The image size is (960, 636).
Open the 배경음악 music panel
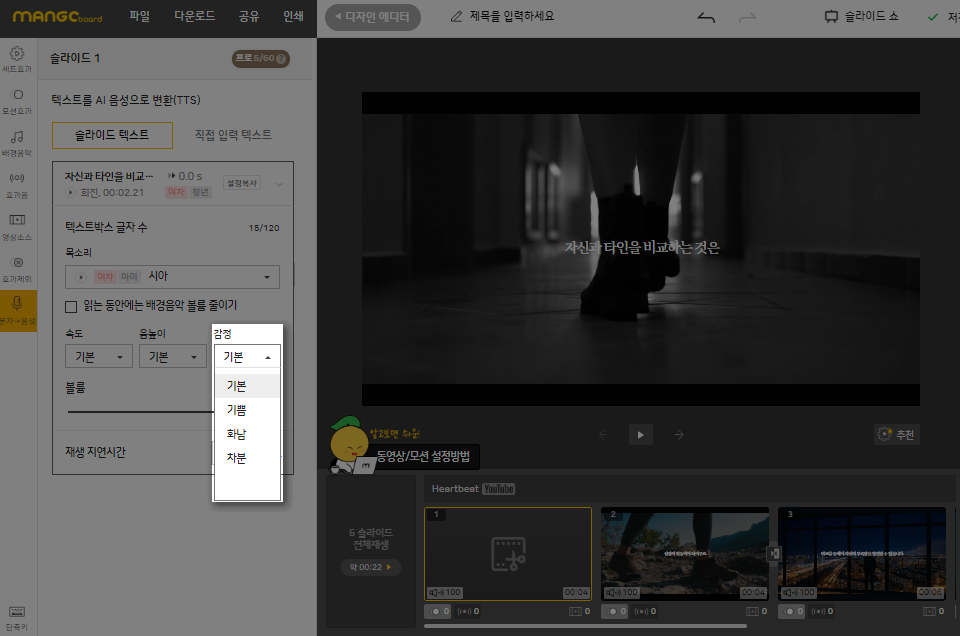pos(17,143)
